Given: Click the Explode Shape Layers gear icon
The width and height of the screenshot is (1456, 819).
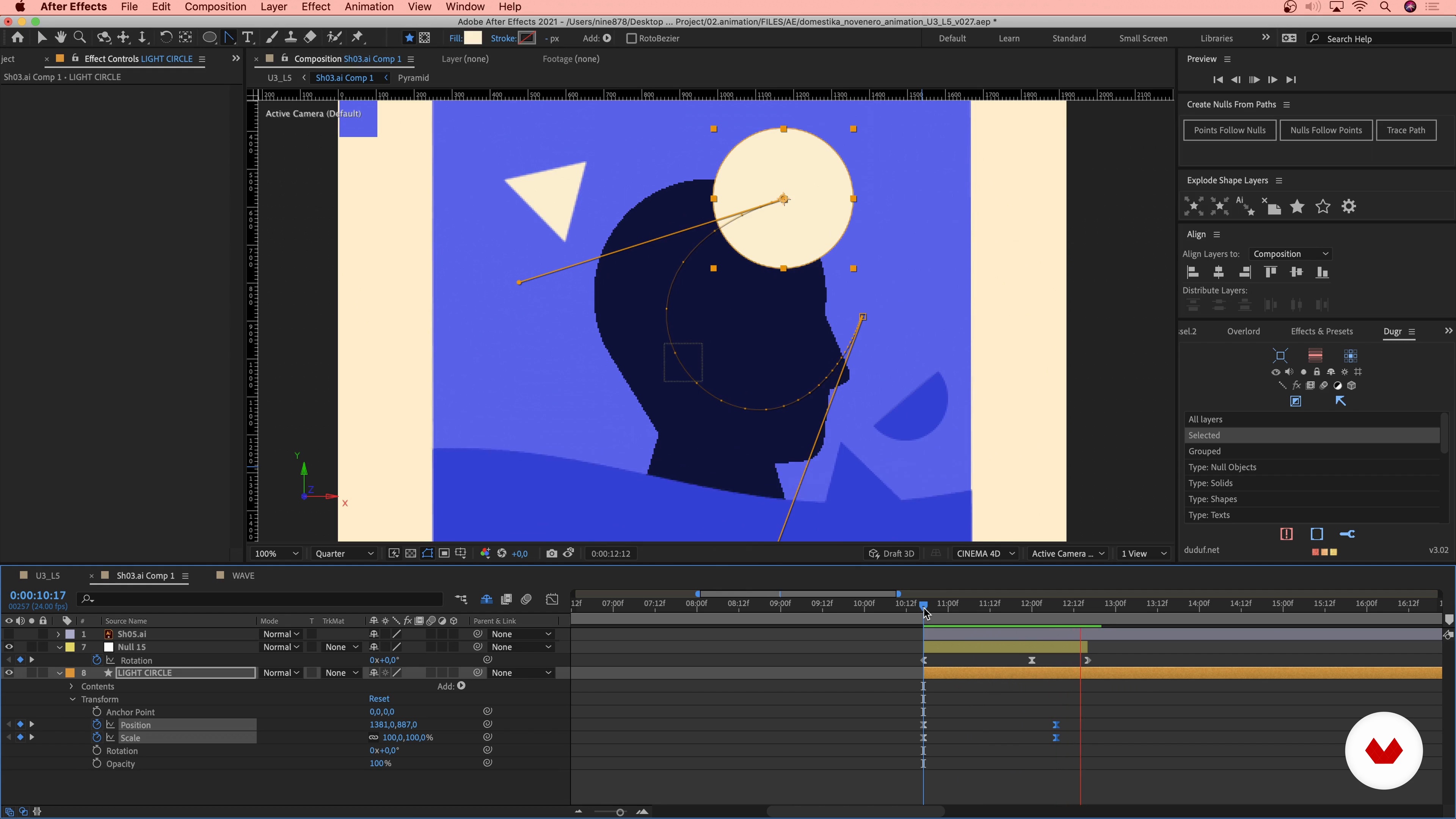Looking at the screenshot, I should [x=1349, y=206].
